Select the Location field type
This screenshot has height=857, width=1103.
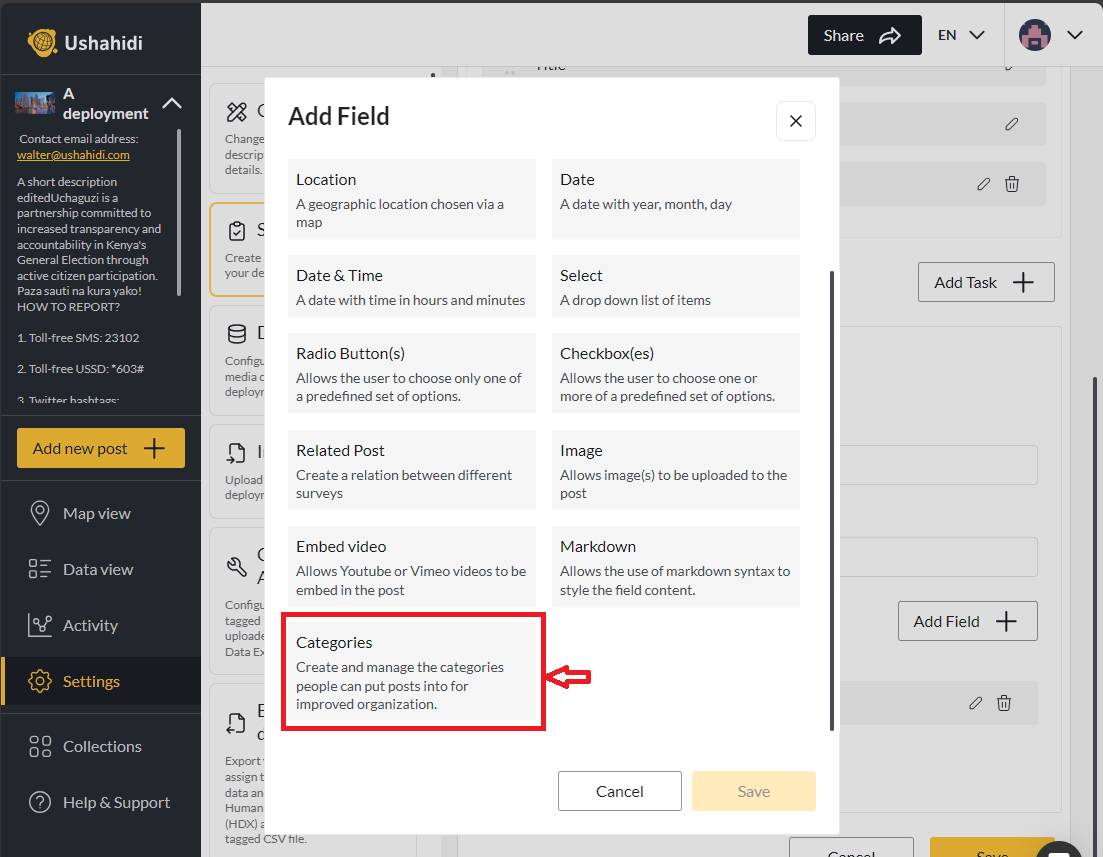pos(411,199)
